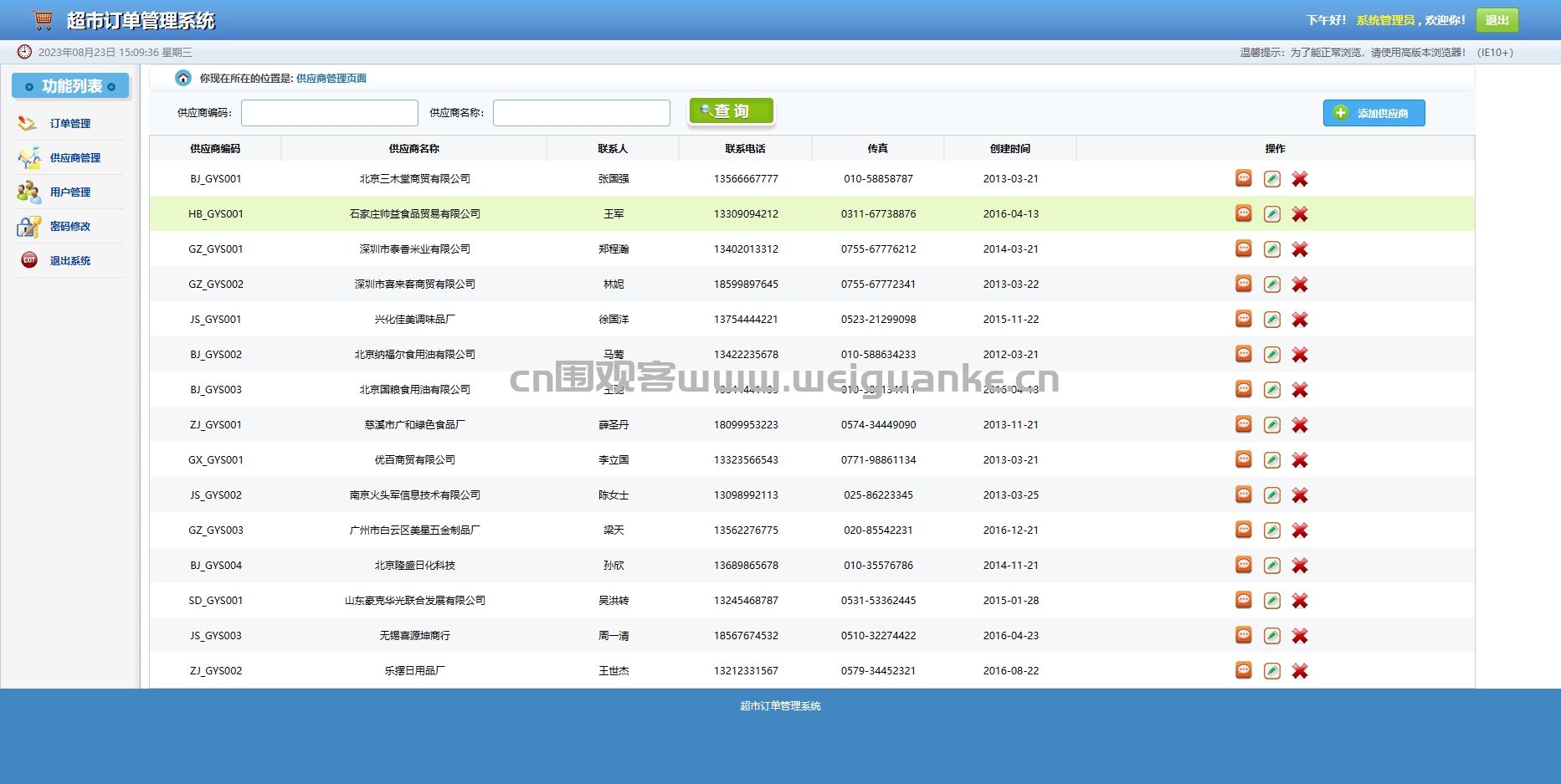Select supplier name 乐摆日用品厂
The height and width of the screenshot is (784, 1561).
[x=415, y=671]
